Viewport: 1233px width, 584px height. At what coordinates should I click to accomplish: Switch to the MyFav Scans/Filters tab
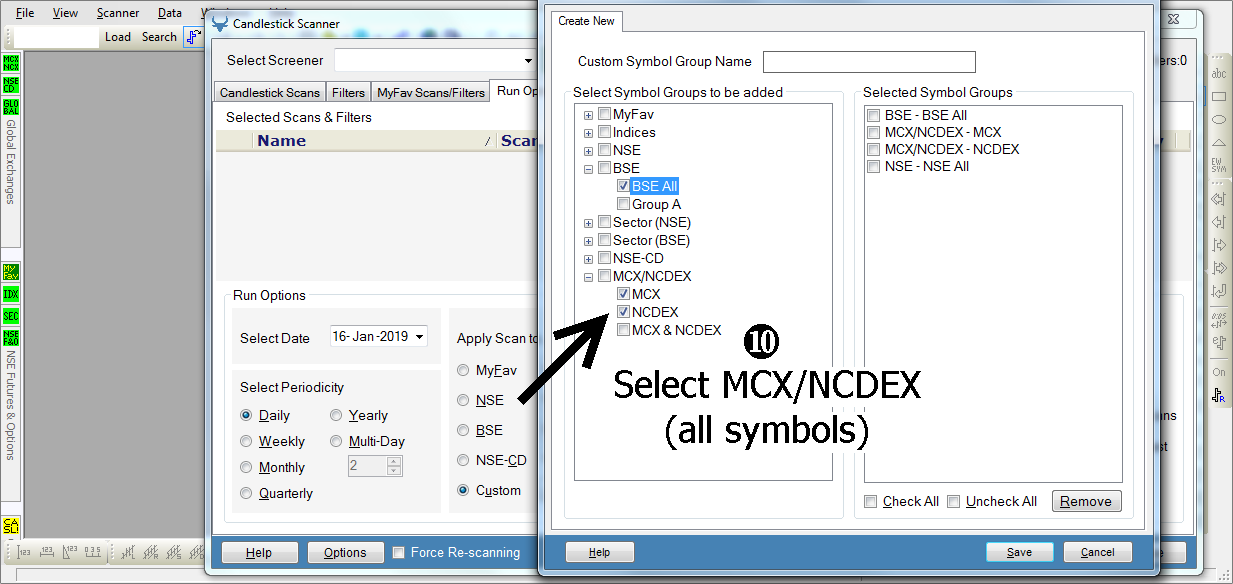click(x=431, y=92)
